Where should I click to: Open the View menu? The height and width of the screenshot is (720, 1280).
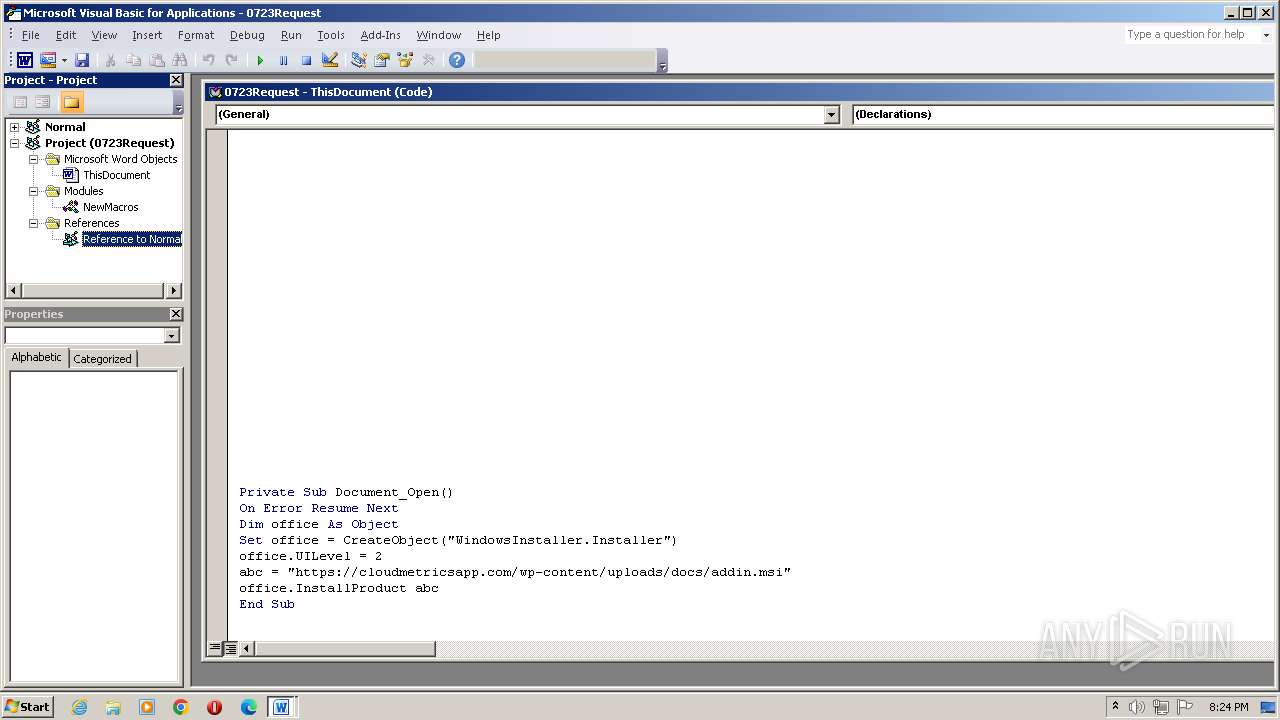pyautogui.click(x=104, y=35)
